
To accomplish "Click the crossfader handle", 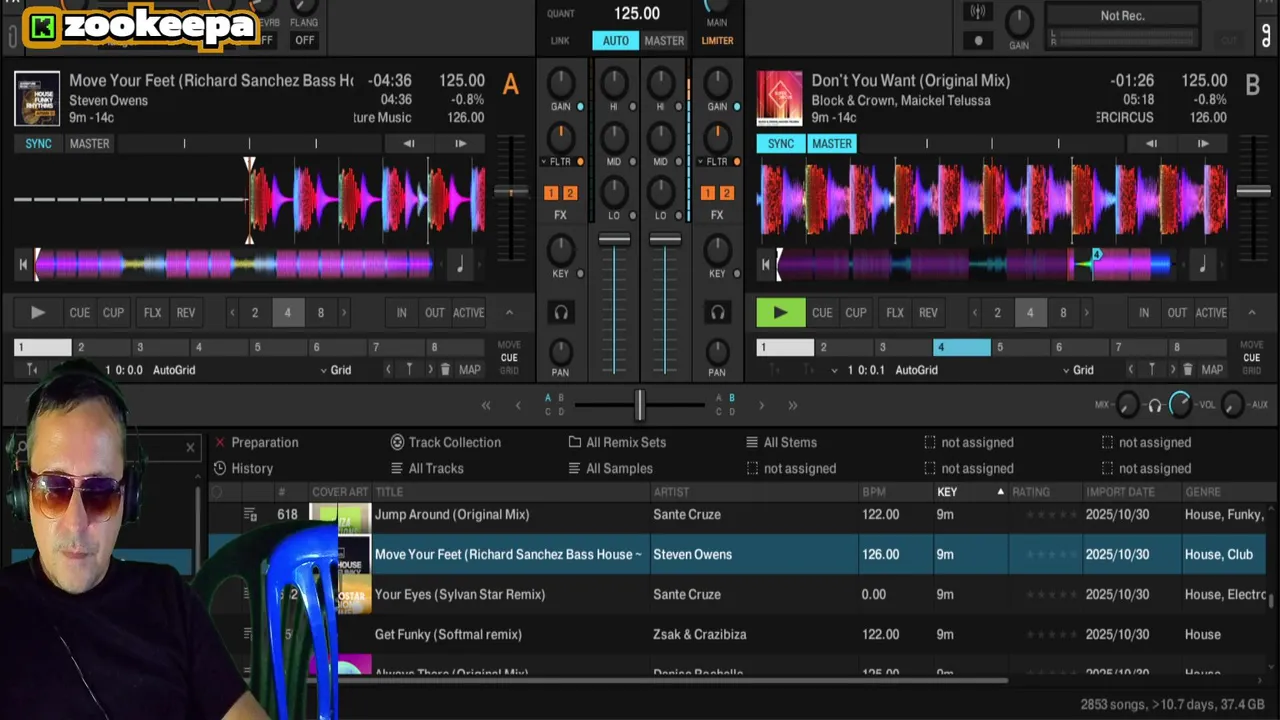I will coord(639,405).
